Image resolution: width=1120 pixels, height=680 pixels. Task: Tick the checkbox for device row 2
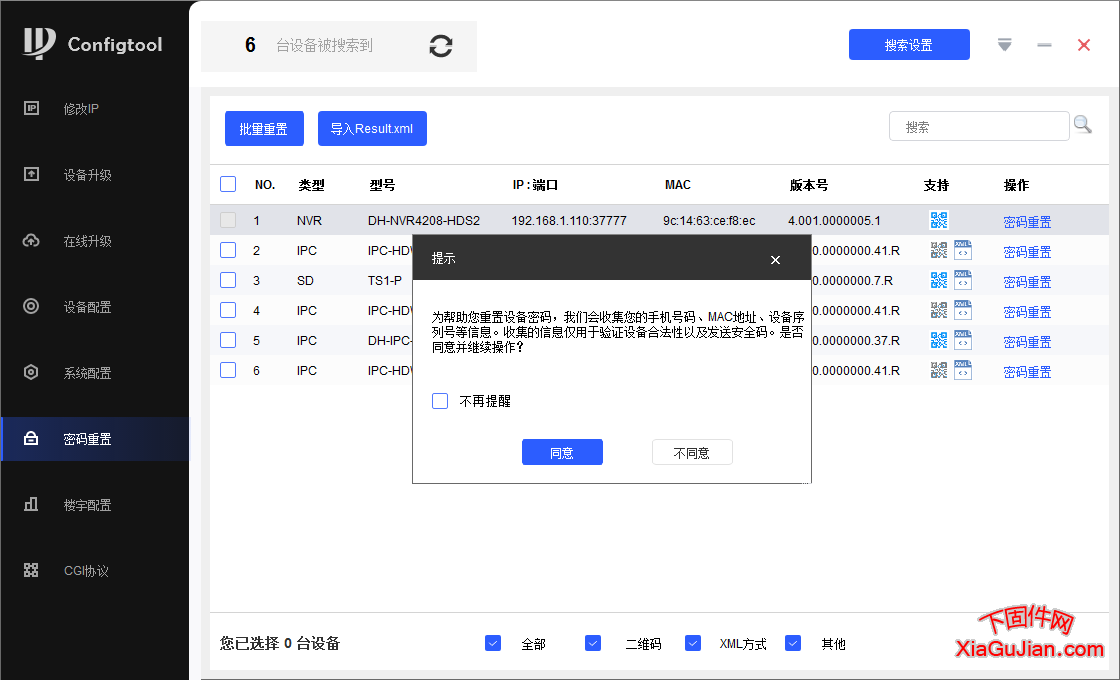(228, 250)
